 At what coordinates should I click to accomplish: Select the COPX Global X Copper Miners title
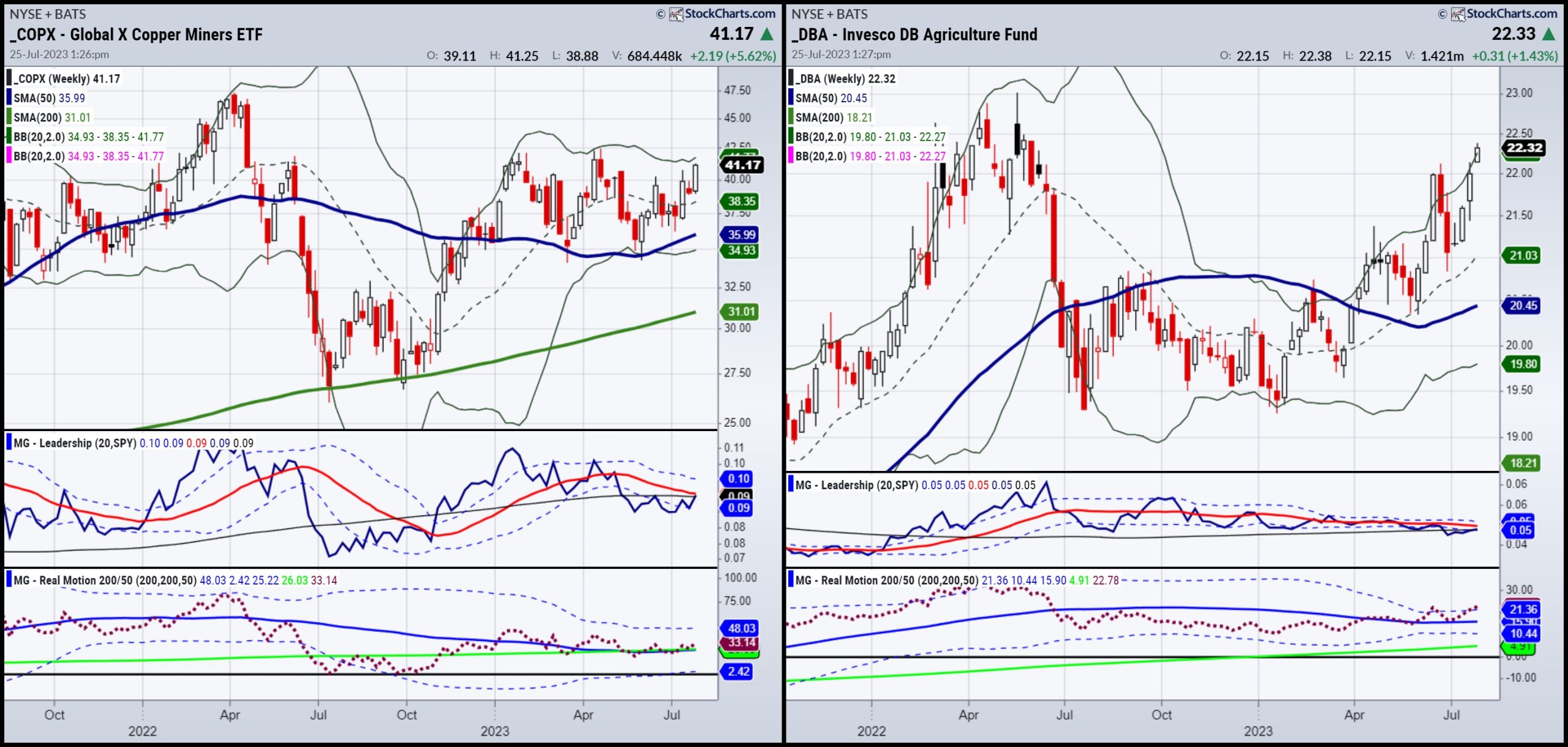click(x=136, y=35)
